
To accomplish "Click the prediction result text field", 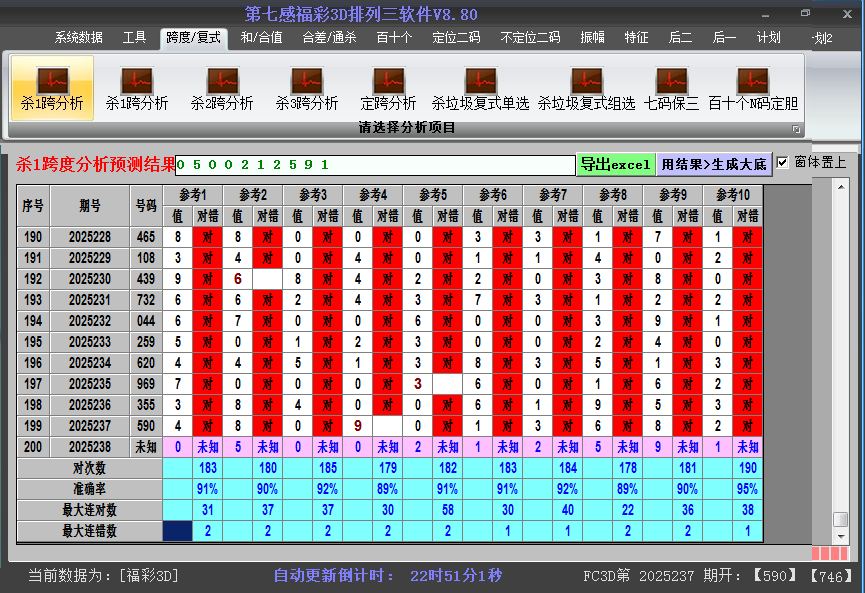I will pos(375,165).
